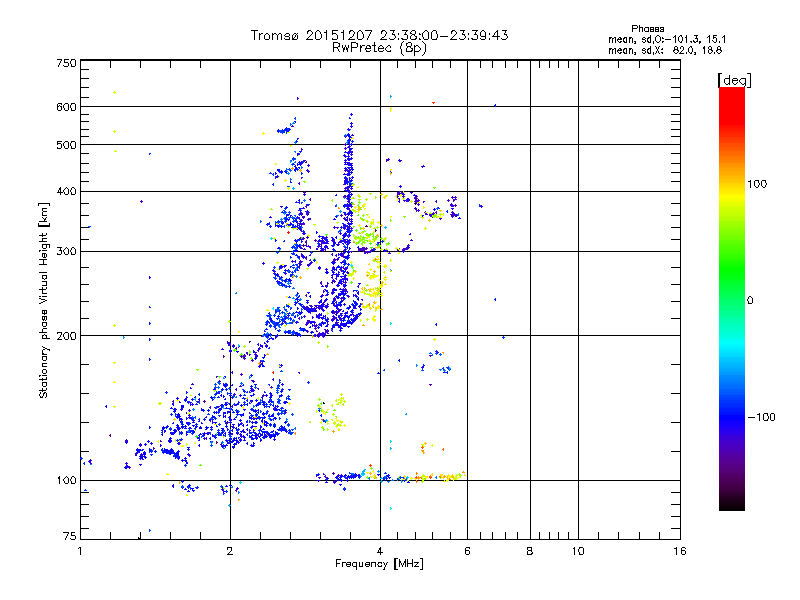The height and width of the screenshot is (600, 800).
Task: Click the 'RwPretec (8p)' subtitle
Action: tap(379, 48)
